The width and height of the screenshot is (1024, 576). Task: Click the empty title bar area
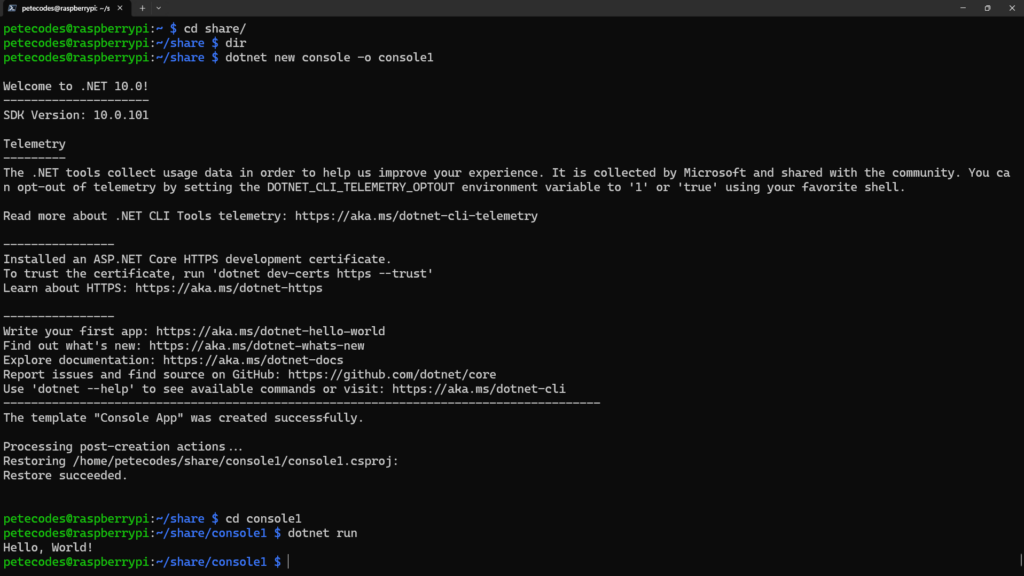click(x=550, y=7)
